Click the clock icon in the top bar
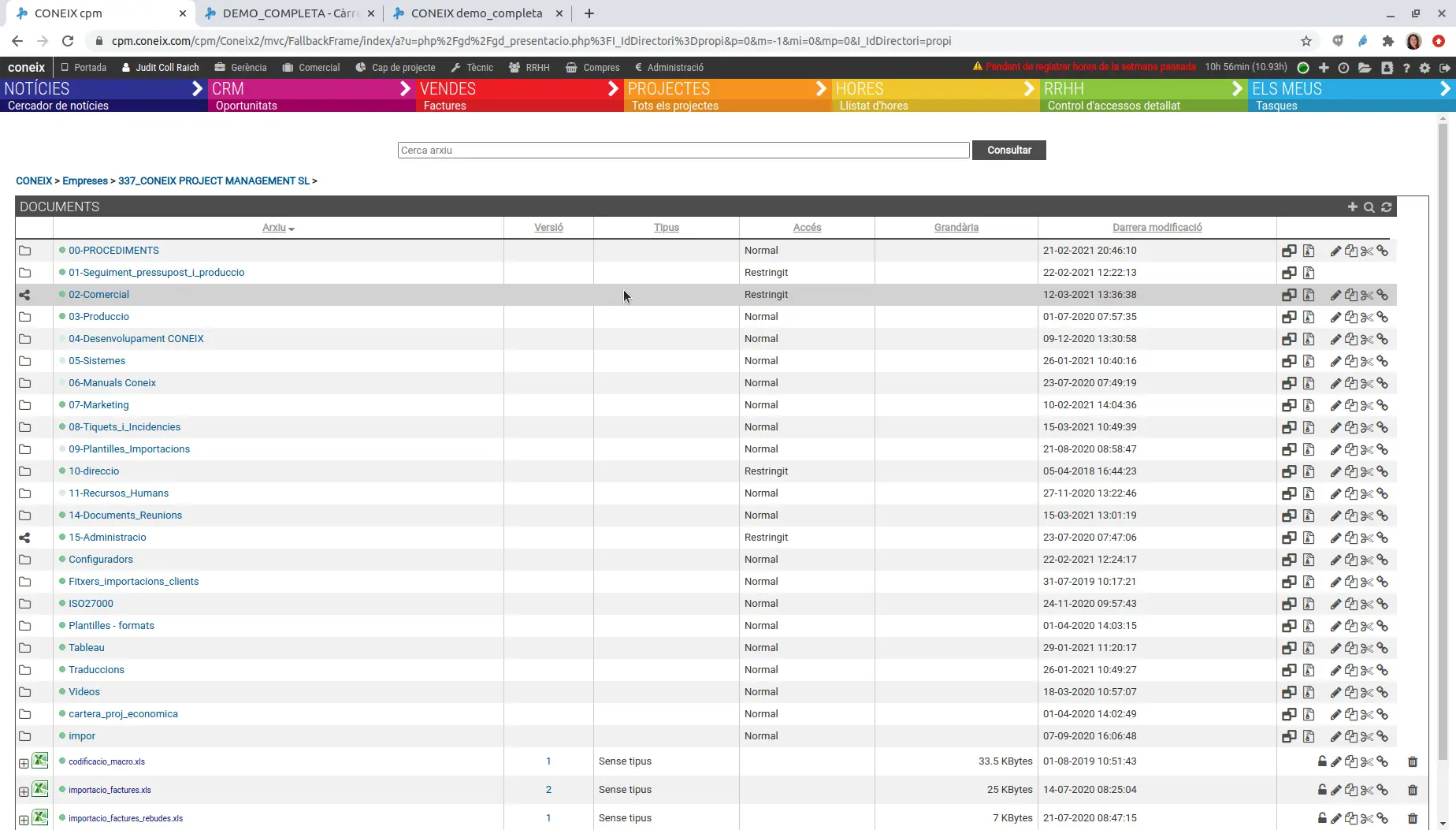Image resolution: width=1456 pixels, height=830 pixels. tap(1343, 68)
